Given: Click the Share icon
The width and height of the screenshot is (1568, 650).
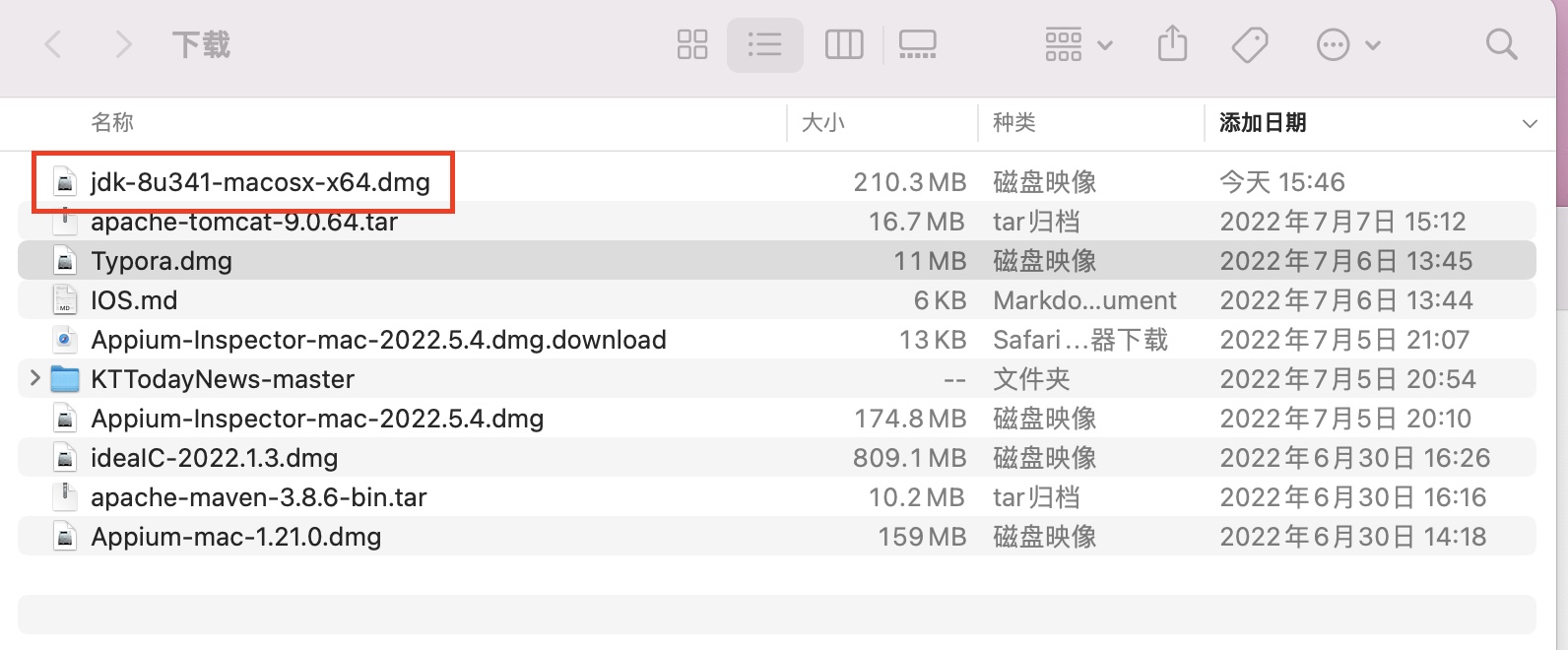Looking at the screenshot, I should (x=1172, y=44).
